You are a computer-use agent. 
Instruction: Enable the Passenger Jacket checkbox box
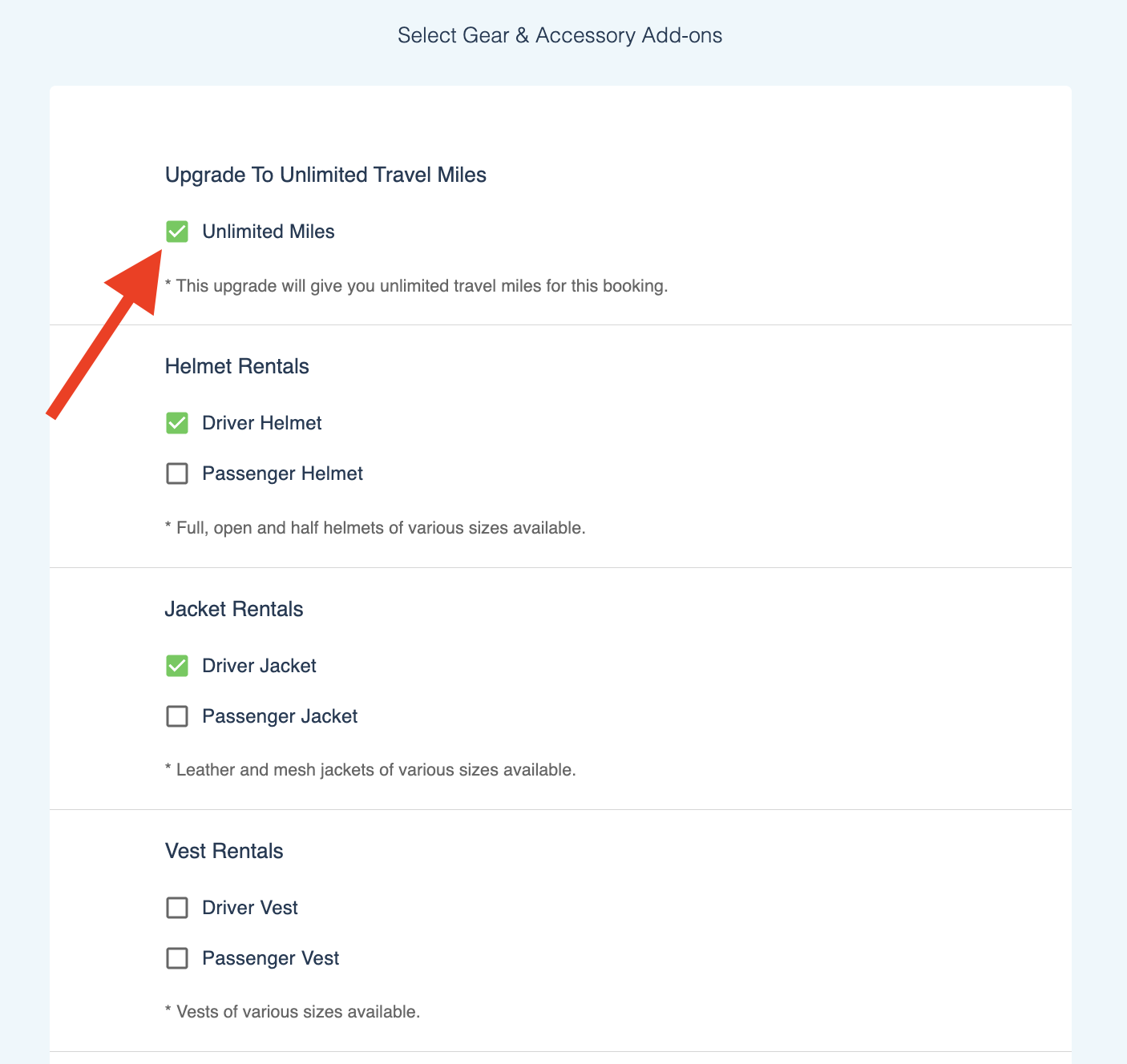tap(177, 716)
